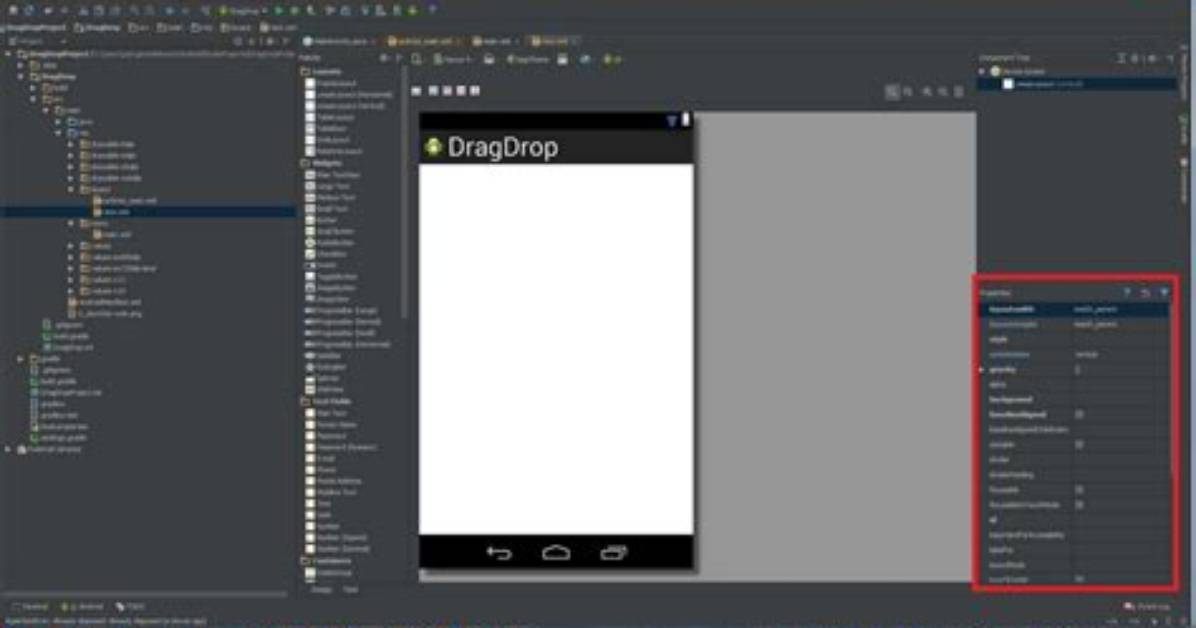Select ProgressBar (Large) in the Palette
The width and height of the screenshot is (1196, 628).
[x=341, y=311]
